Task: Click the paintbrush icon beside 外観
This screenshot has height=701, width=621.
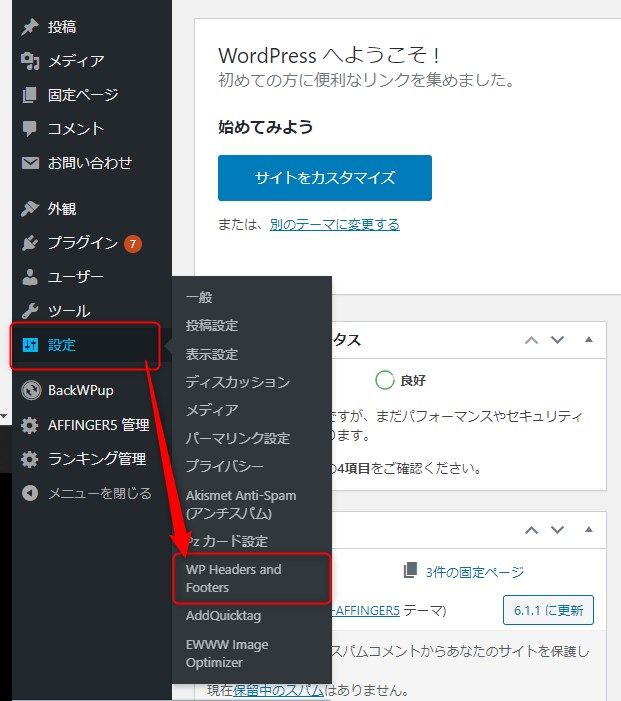Action: click(30, 209)
